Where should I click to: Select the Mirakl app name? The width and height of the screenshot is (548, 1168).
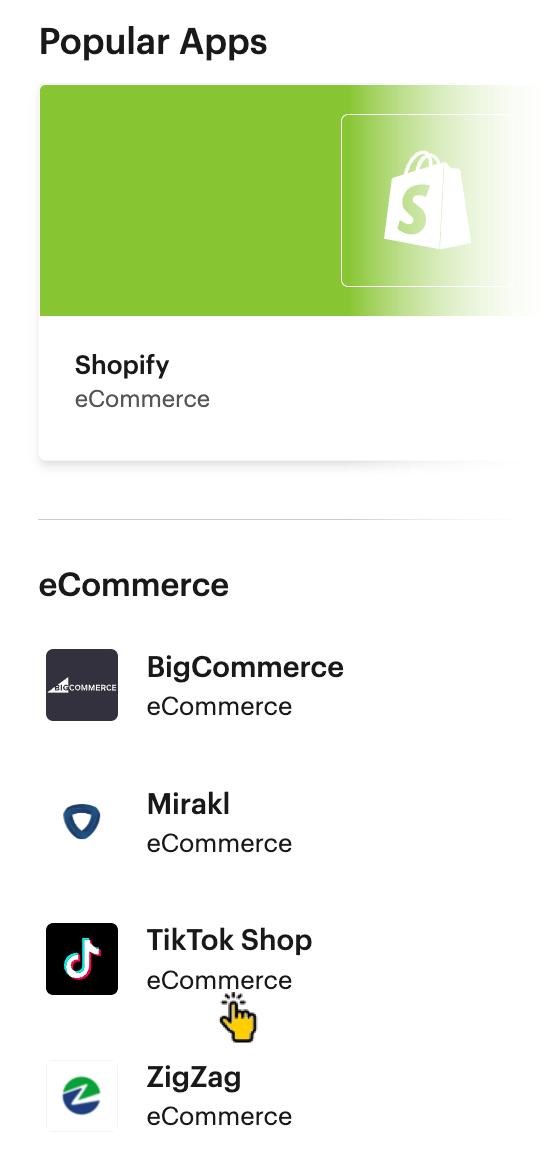coord(188,804)
